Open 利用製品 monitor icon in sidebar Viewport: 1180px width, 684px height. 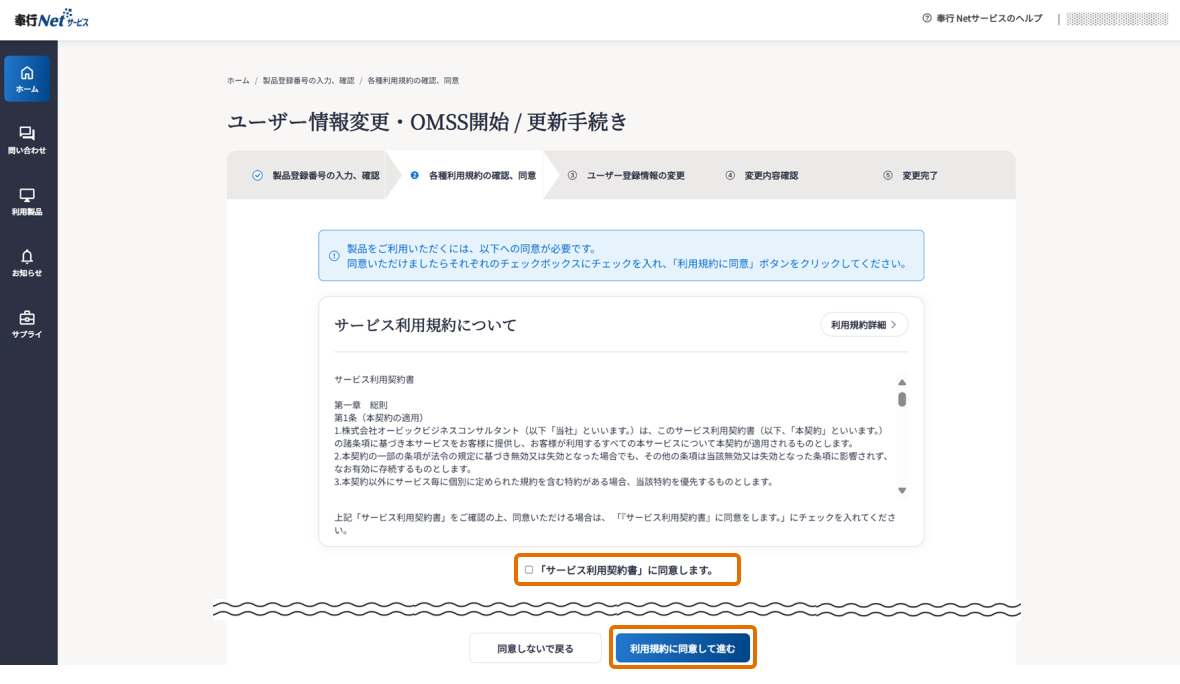coord(27,195)
